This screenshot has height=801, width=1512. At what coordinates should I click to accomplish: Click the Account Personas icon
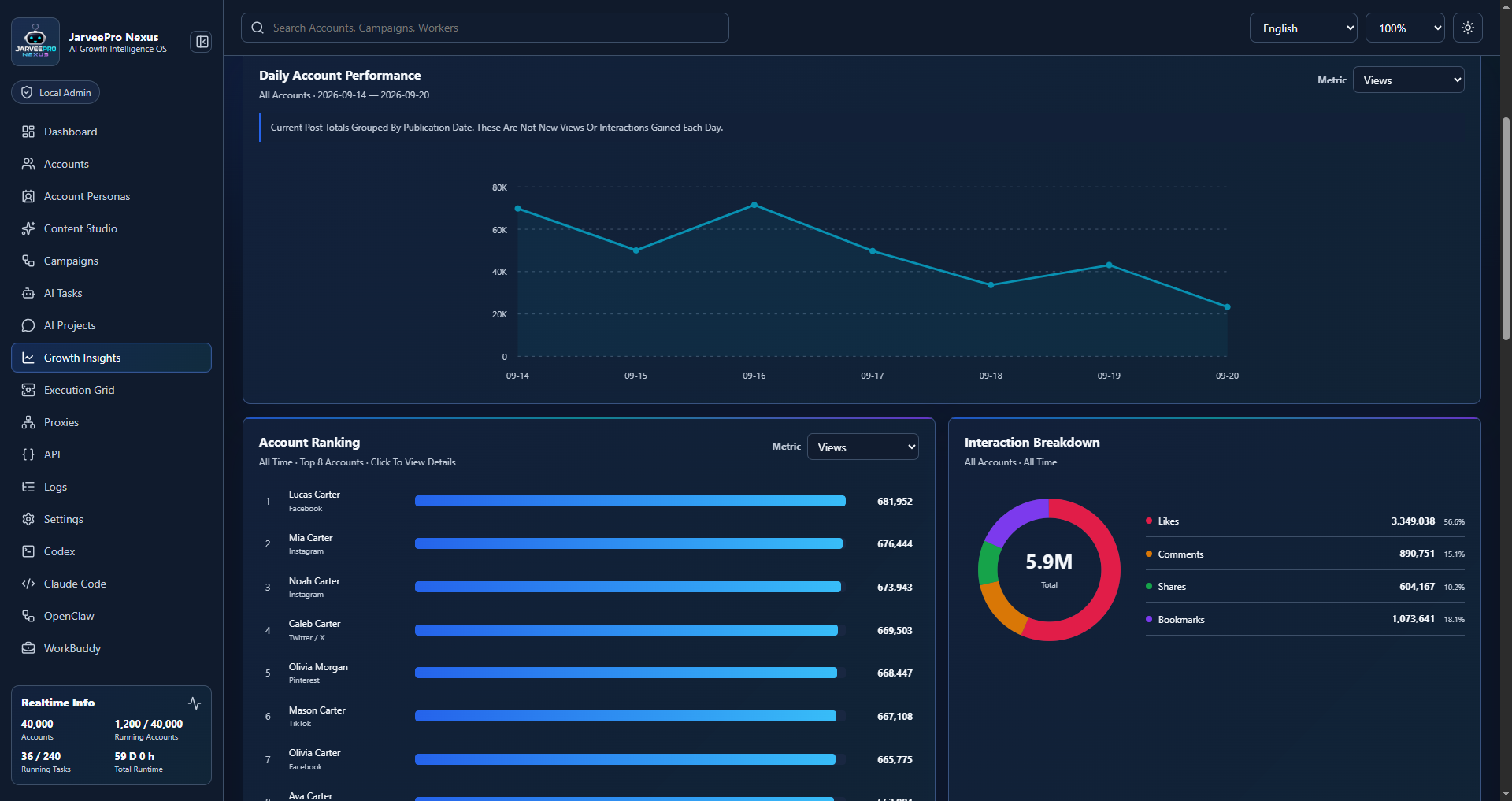point(28,196)
